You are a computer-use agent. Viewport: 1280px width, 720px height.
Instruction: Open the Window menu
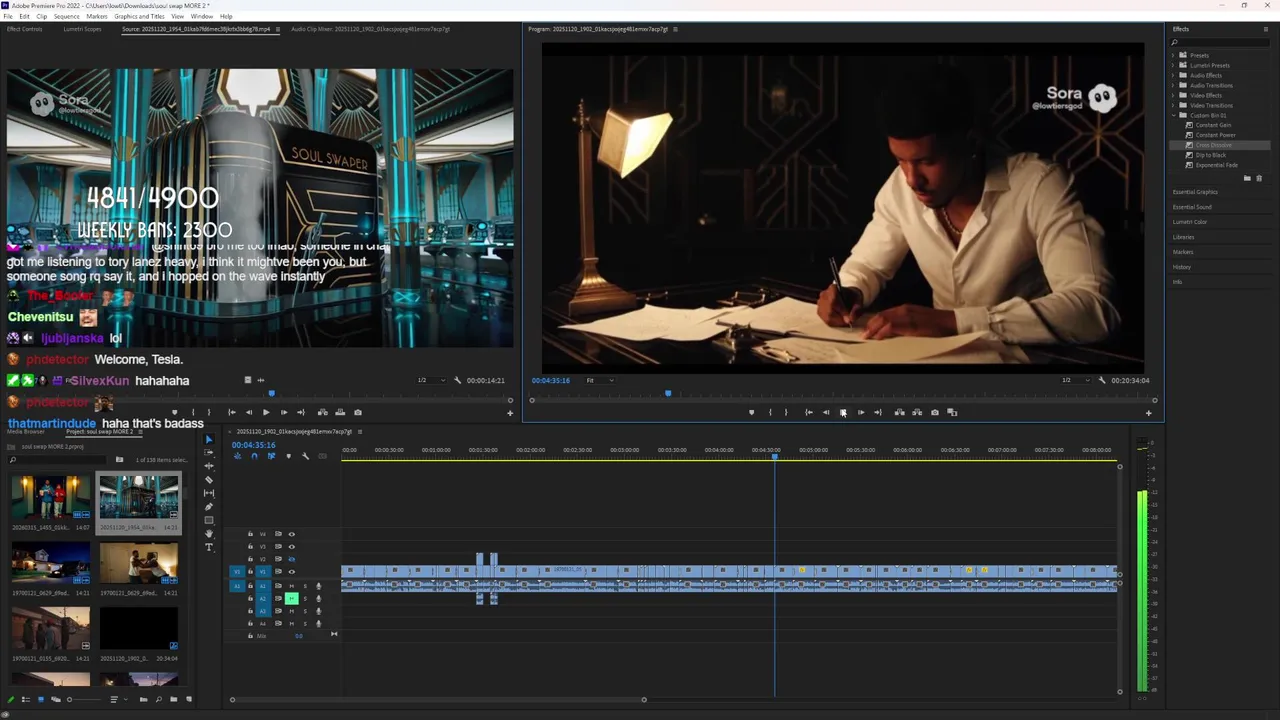(x=201, y=16)
